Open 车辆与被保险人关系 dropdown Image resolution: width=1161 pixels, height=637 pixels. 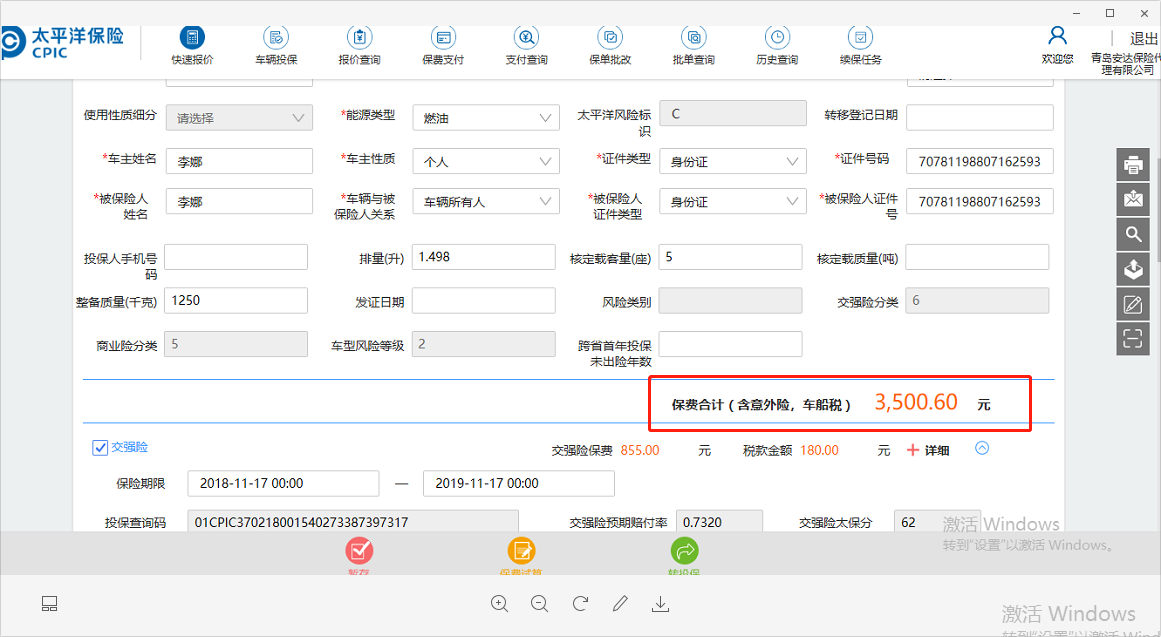[x=485, y=202]
